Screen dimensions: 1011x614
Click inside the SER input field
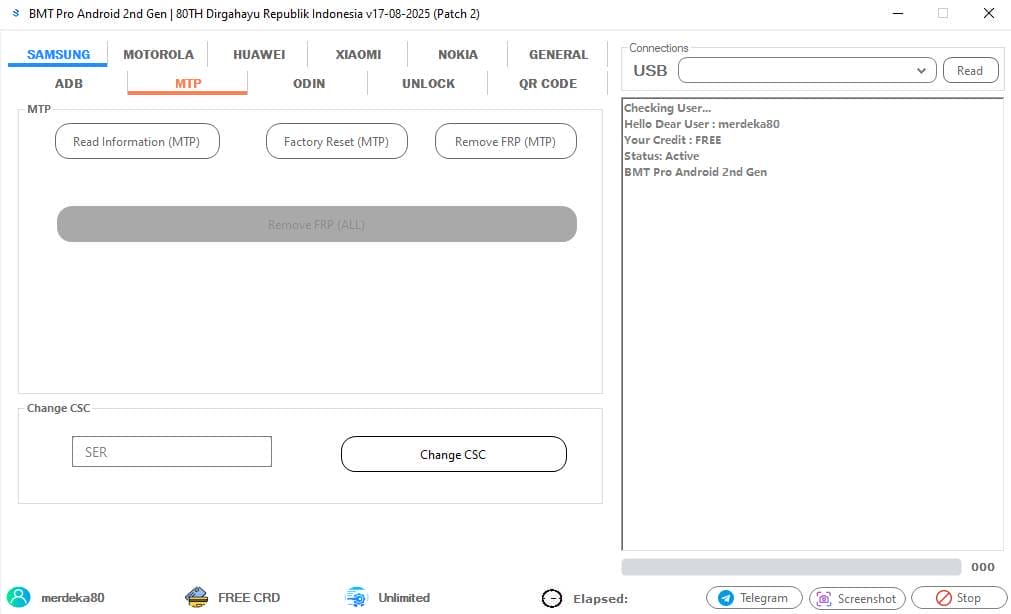point(171,451)
